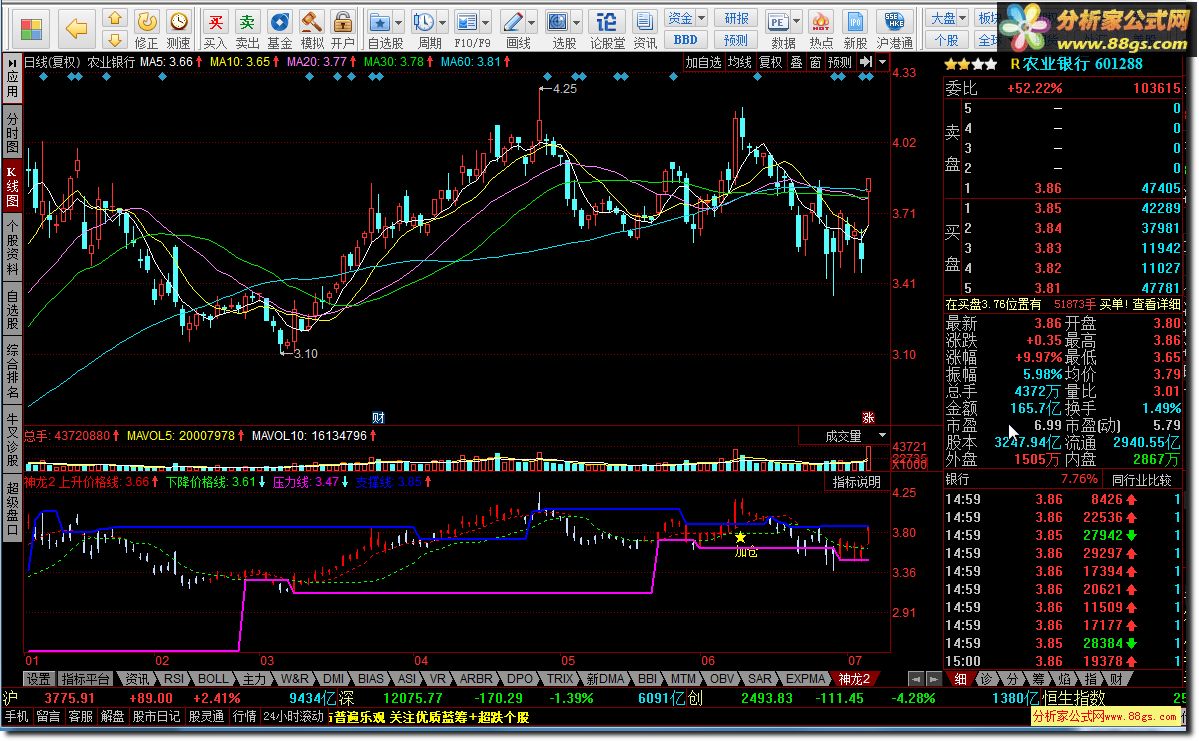Select the 神龙2 indicator tab
Screen dimensions: 1199x741
pos(854,679)
